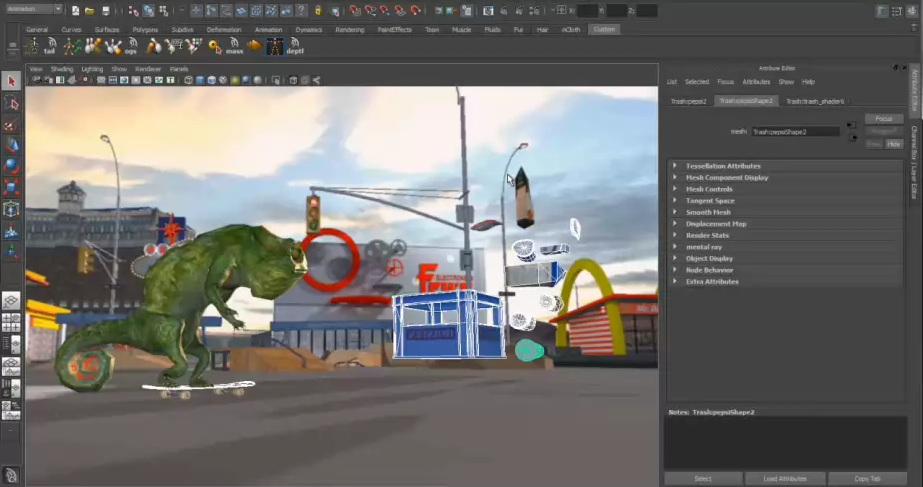923x487 pixels.
Task: Open the Rendering shelf tab
Action: click(350, 29)
